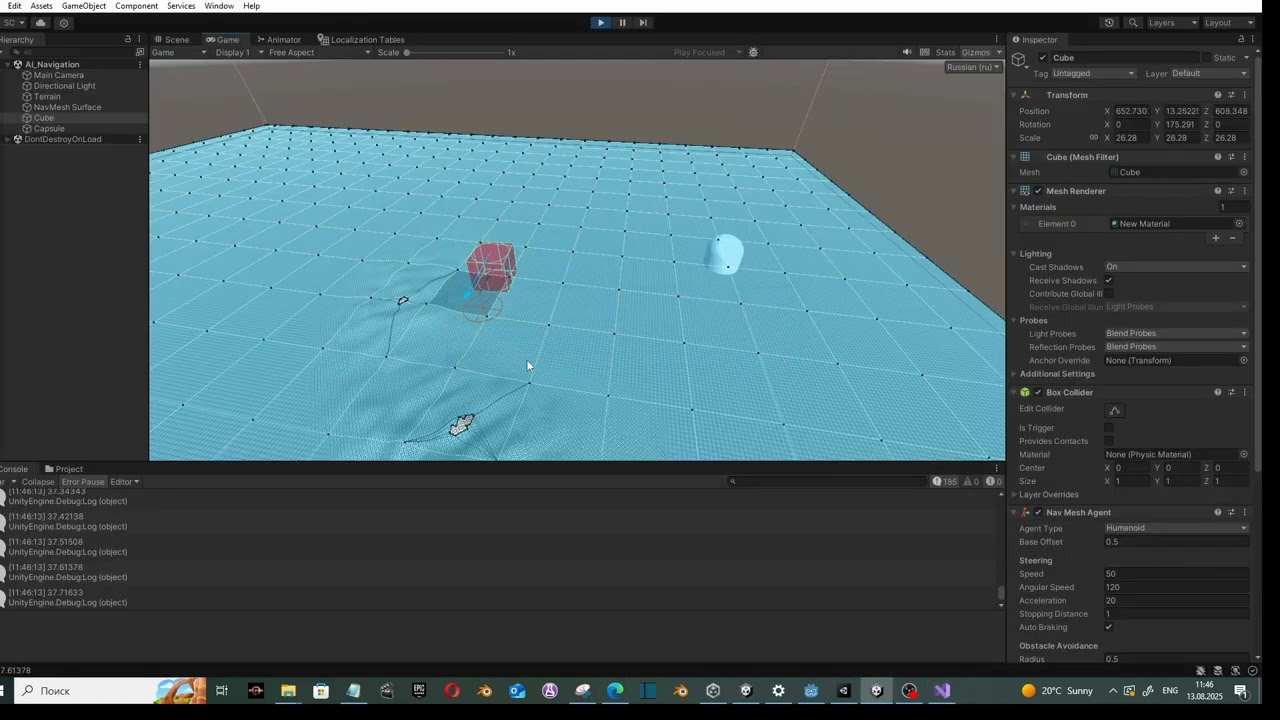
Task: Toggle Collapse in the Console
Action: point(37,482)
